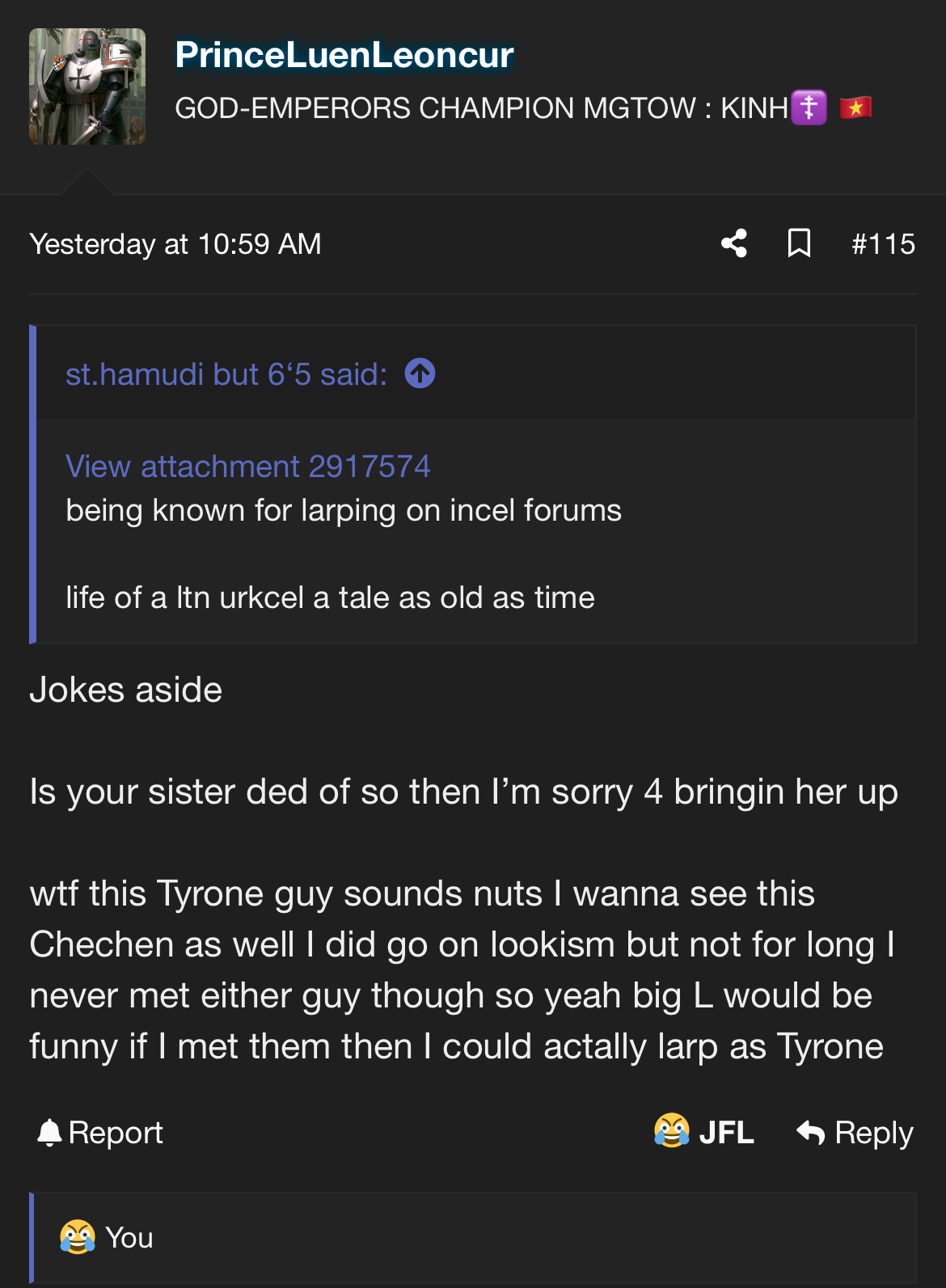Click the Report bell icon
Viewport: 946px width, 1288px height.
49,1133
